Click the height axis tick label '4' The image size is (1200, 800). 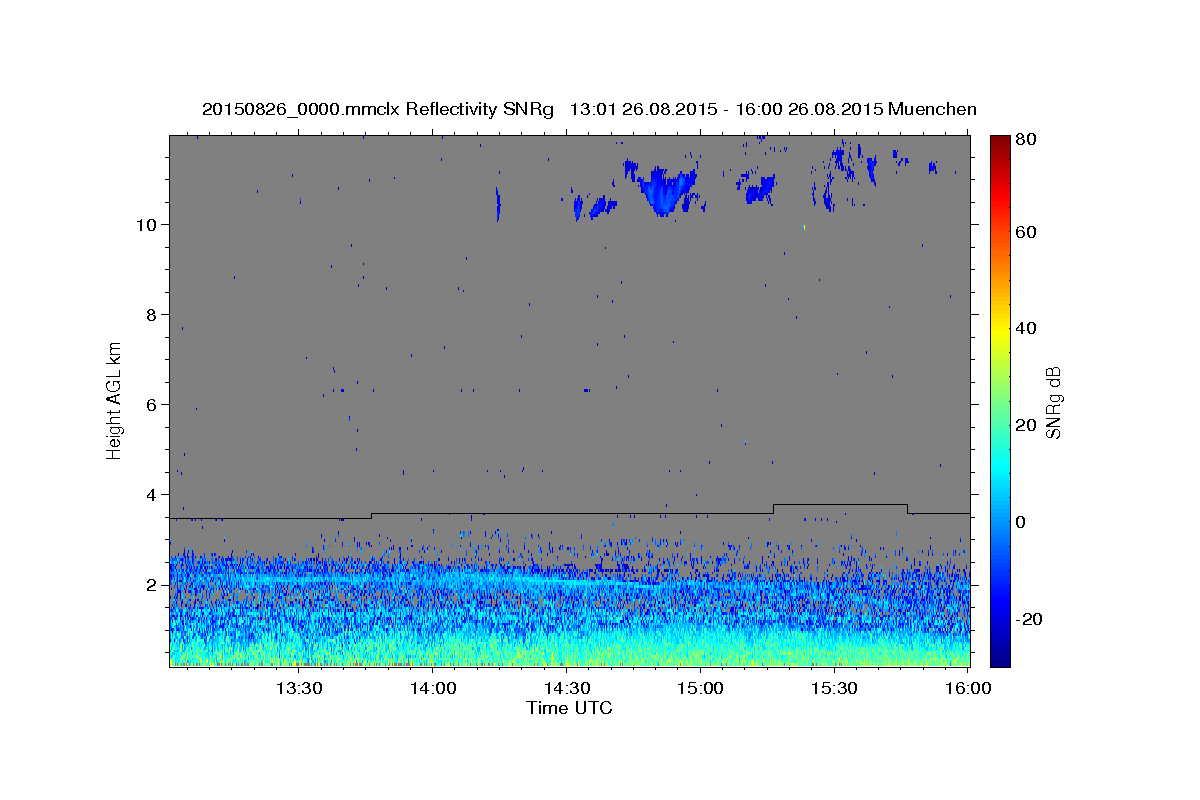coord(153,494)
